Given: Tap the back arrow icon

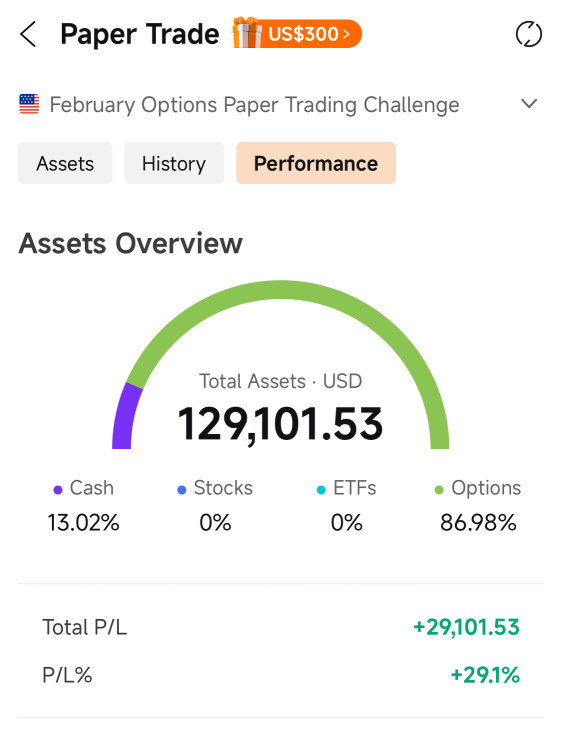Looking at the screenshot, I should click(28, 34).
